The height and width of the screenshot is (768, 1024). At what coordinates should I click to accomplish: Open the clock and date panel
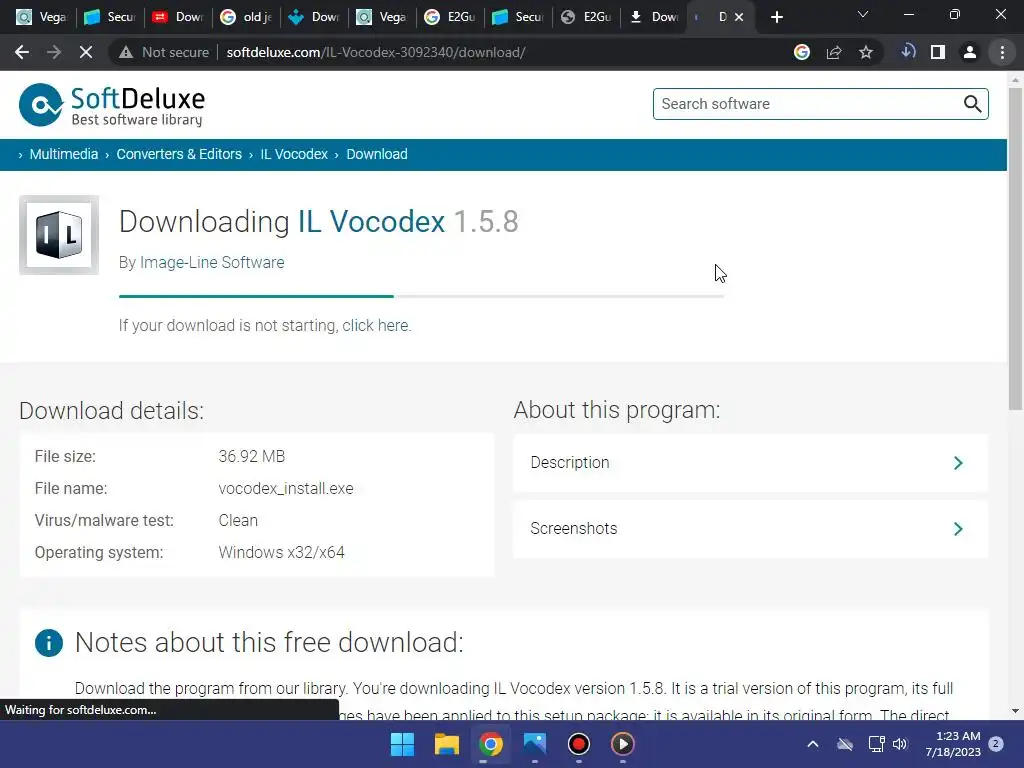coord(953,744)
